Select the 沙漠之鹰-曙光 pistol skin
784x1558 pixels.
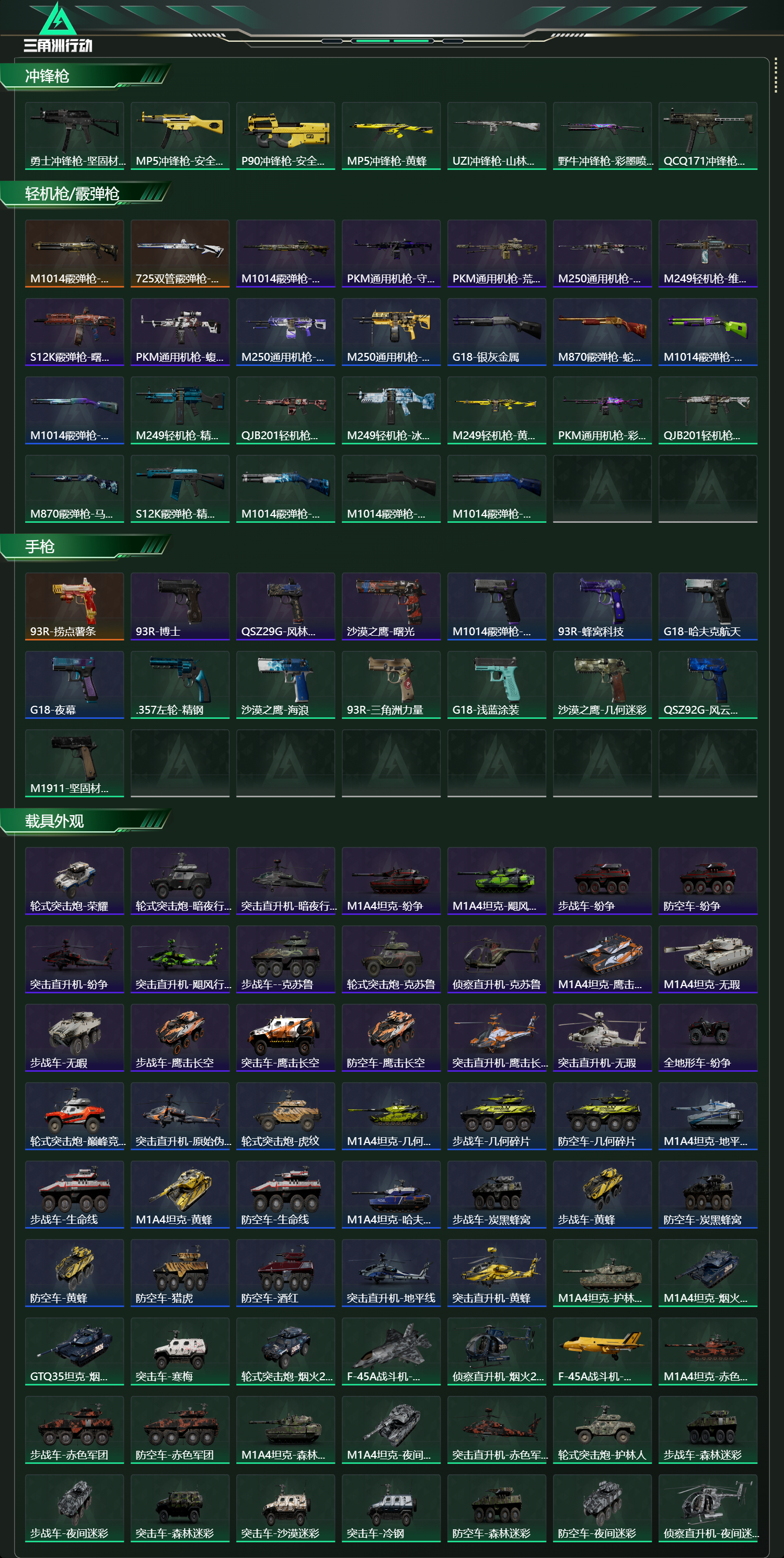391,606
